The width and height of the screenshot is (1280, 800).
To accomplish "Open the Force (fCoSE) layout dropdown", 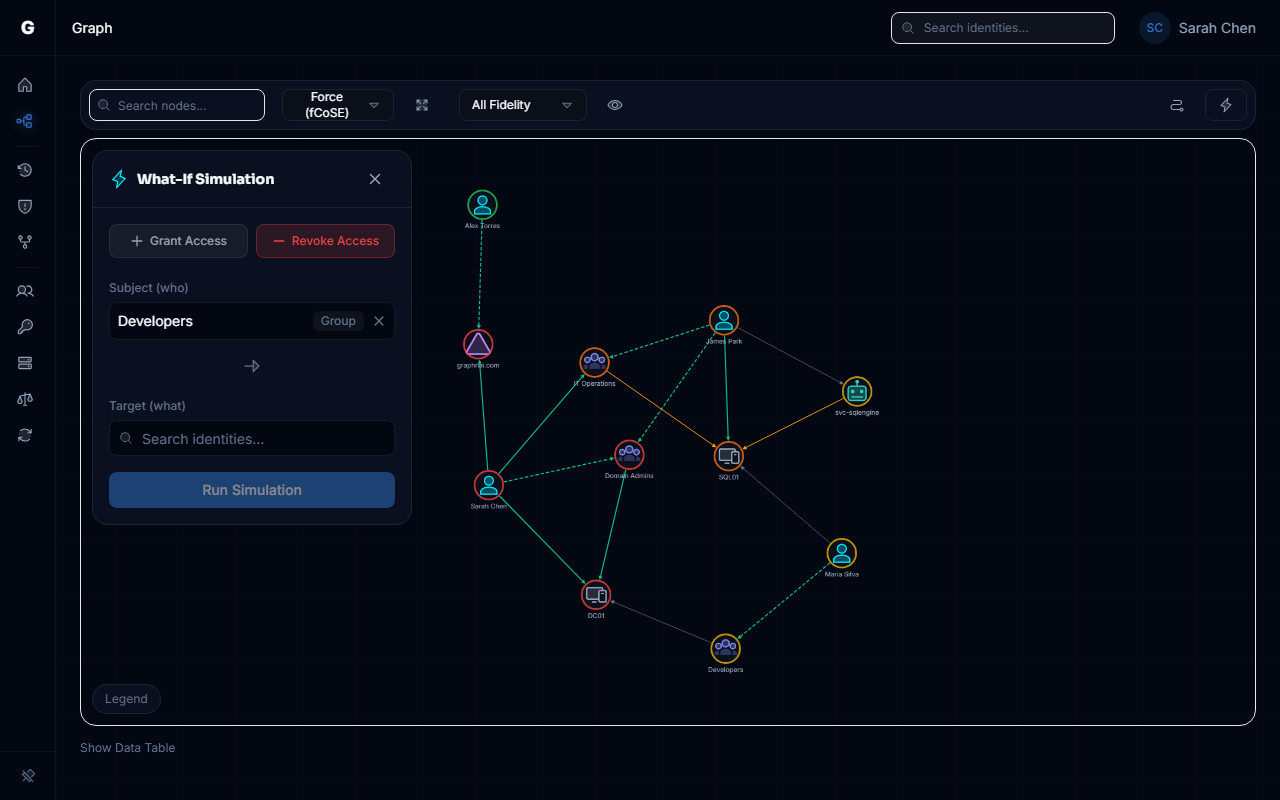I will tap(338, 105).
